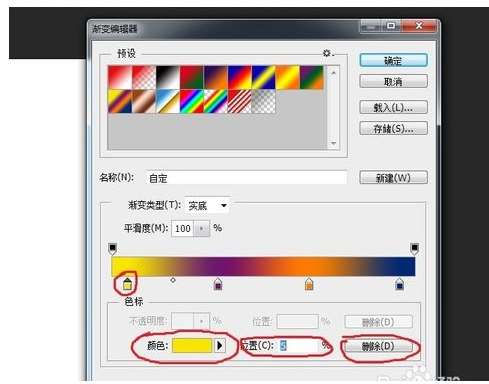The image size is (489, 384).
Task: Click the lower 删除(D) button
Action: coord(378,347)
